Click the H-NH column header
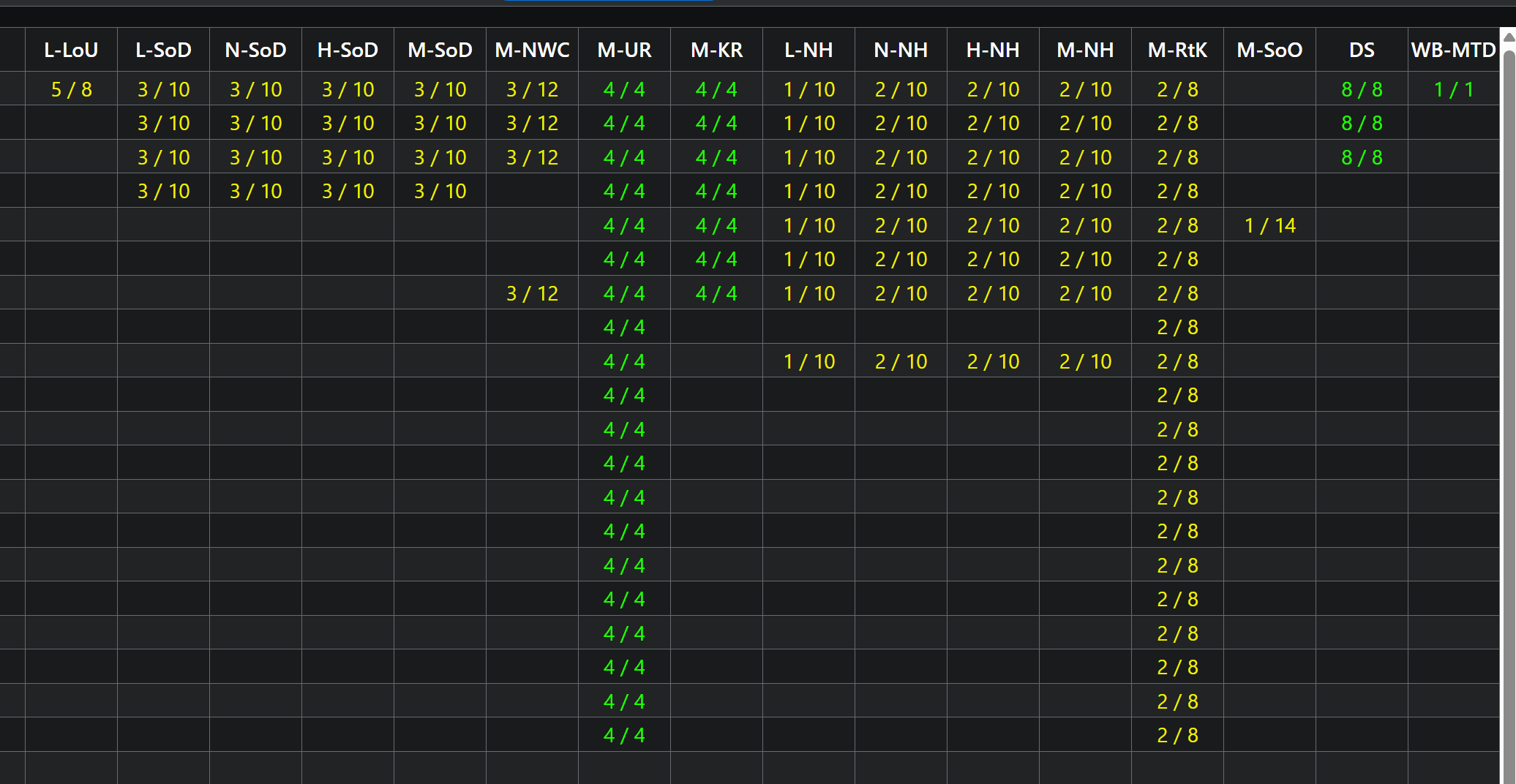This screenshot has height=784, width=1516. point(993,50)
